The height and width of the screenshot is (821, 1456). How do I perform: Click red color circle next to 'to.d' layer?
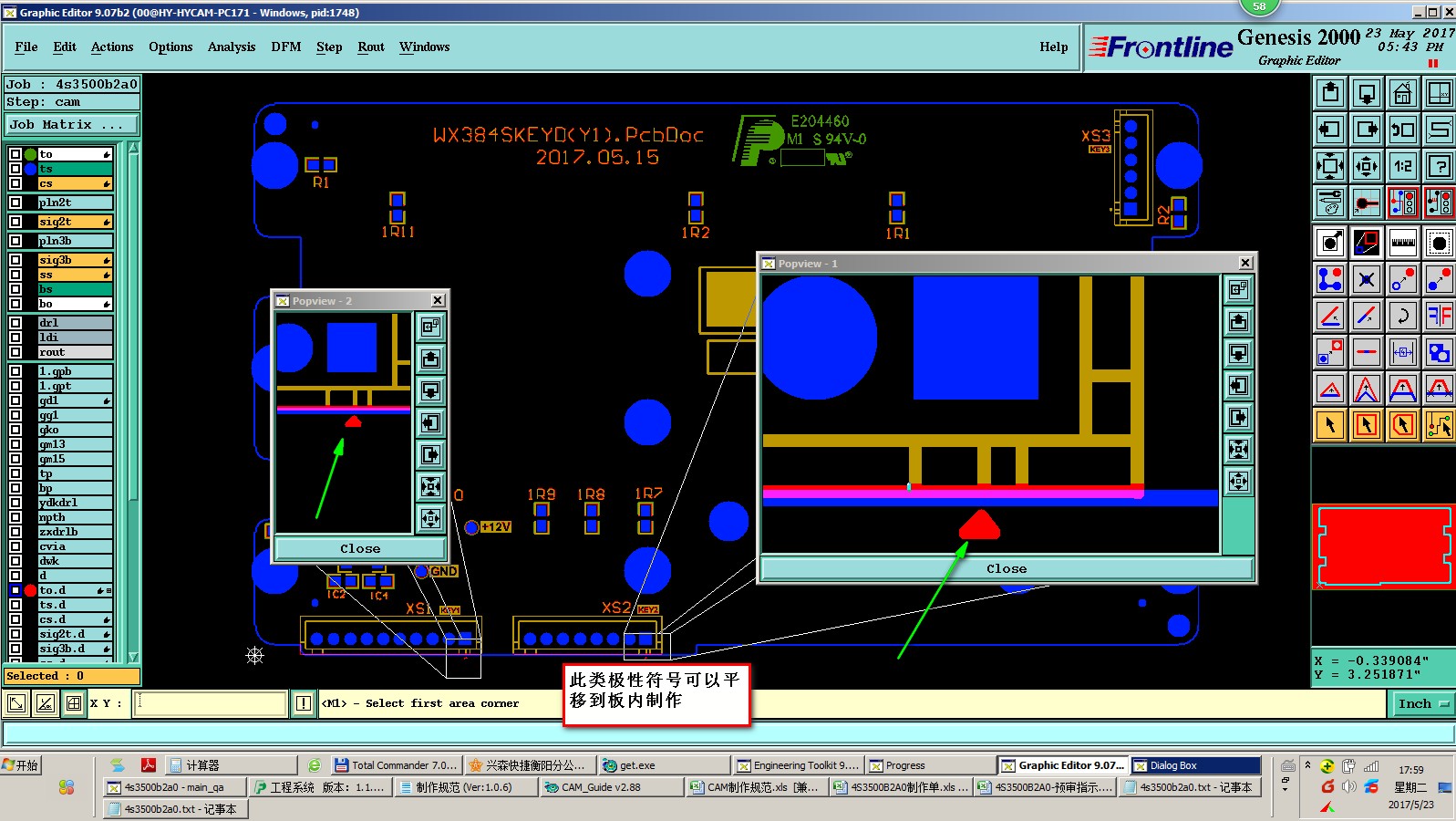[30, 590]
